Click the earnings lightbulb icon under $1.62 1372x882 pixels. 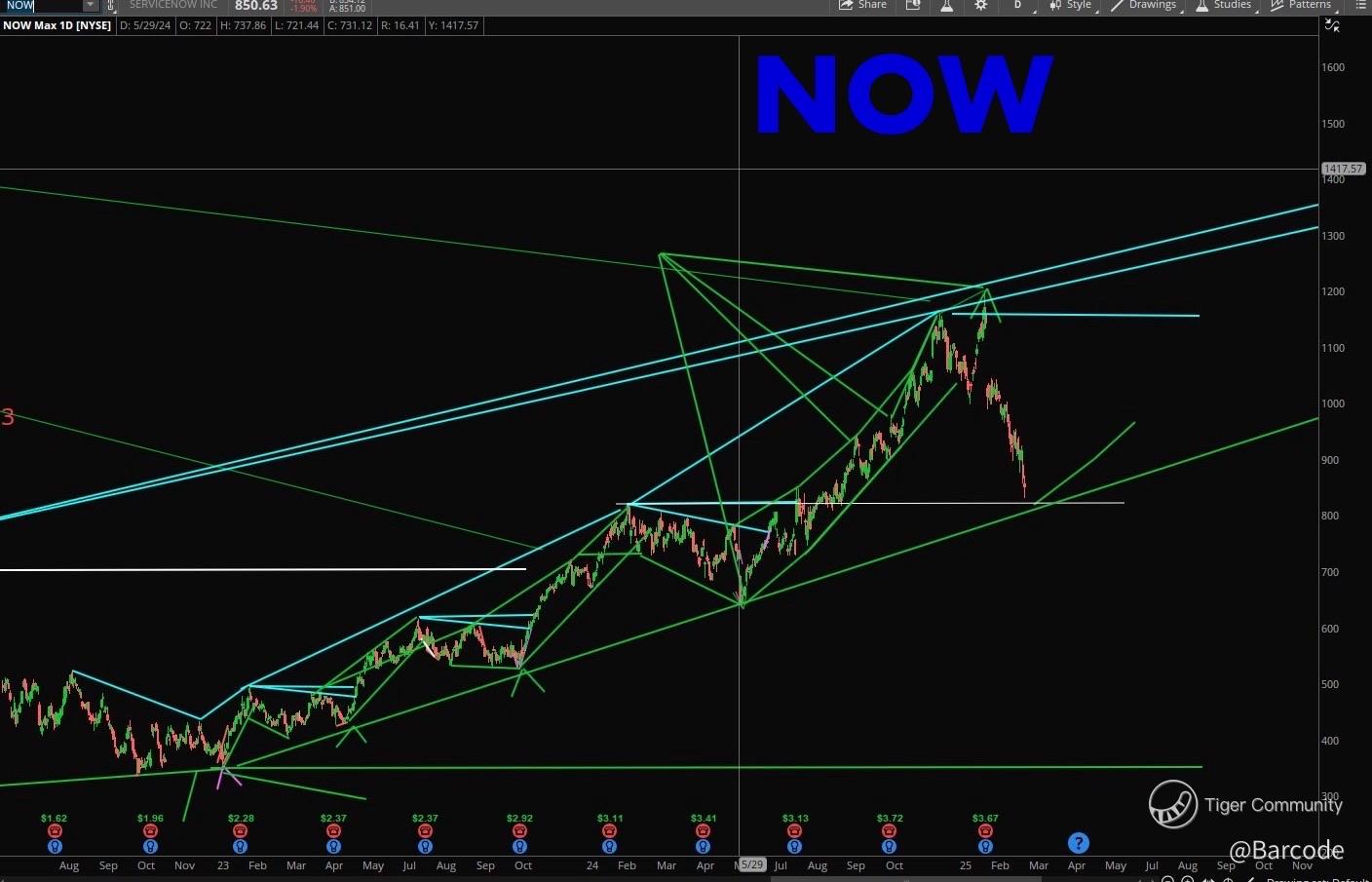55,847
